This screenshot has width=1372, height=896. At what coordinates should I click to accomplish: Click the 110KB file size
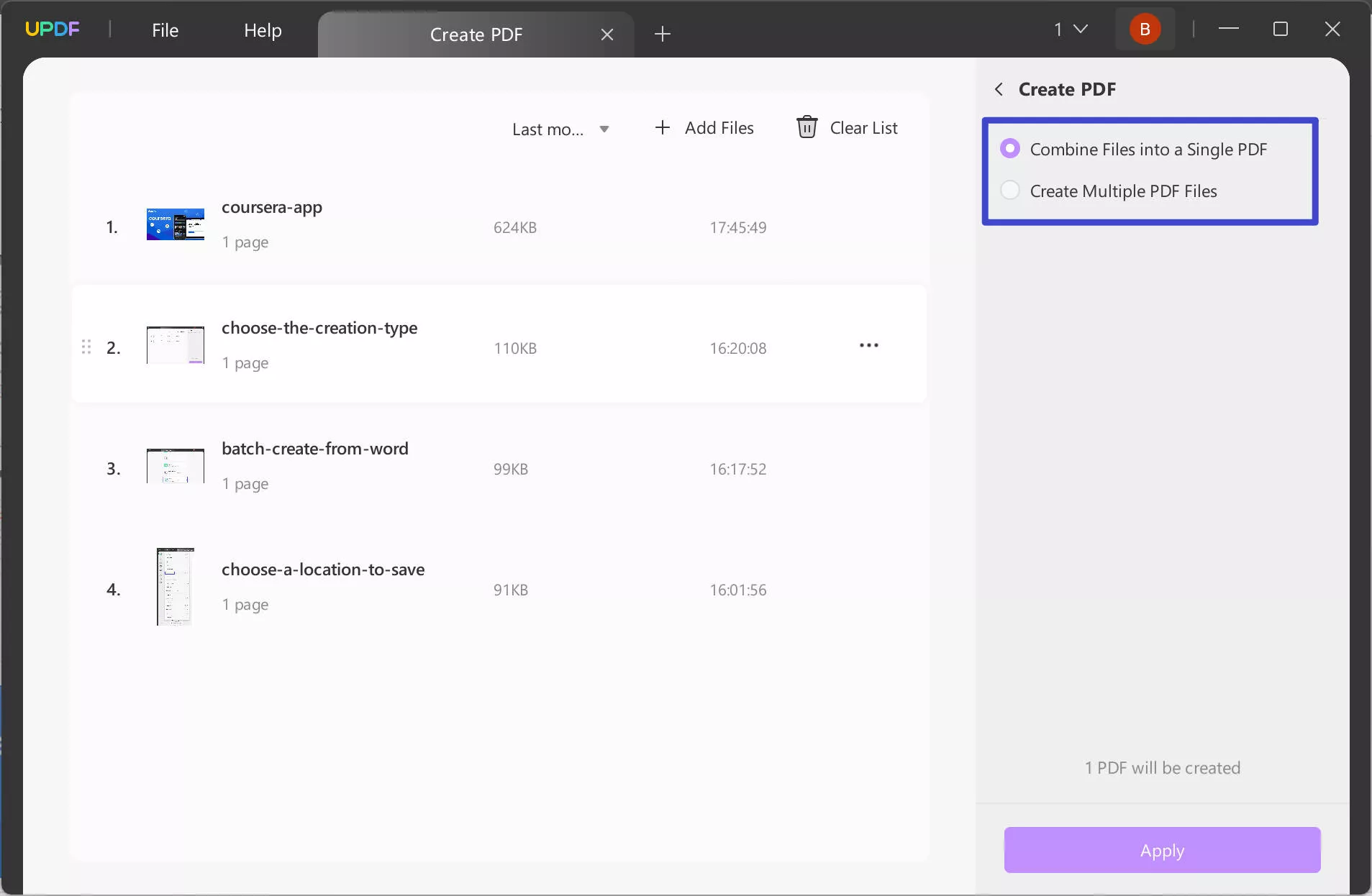point(515,349)
